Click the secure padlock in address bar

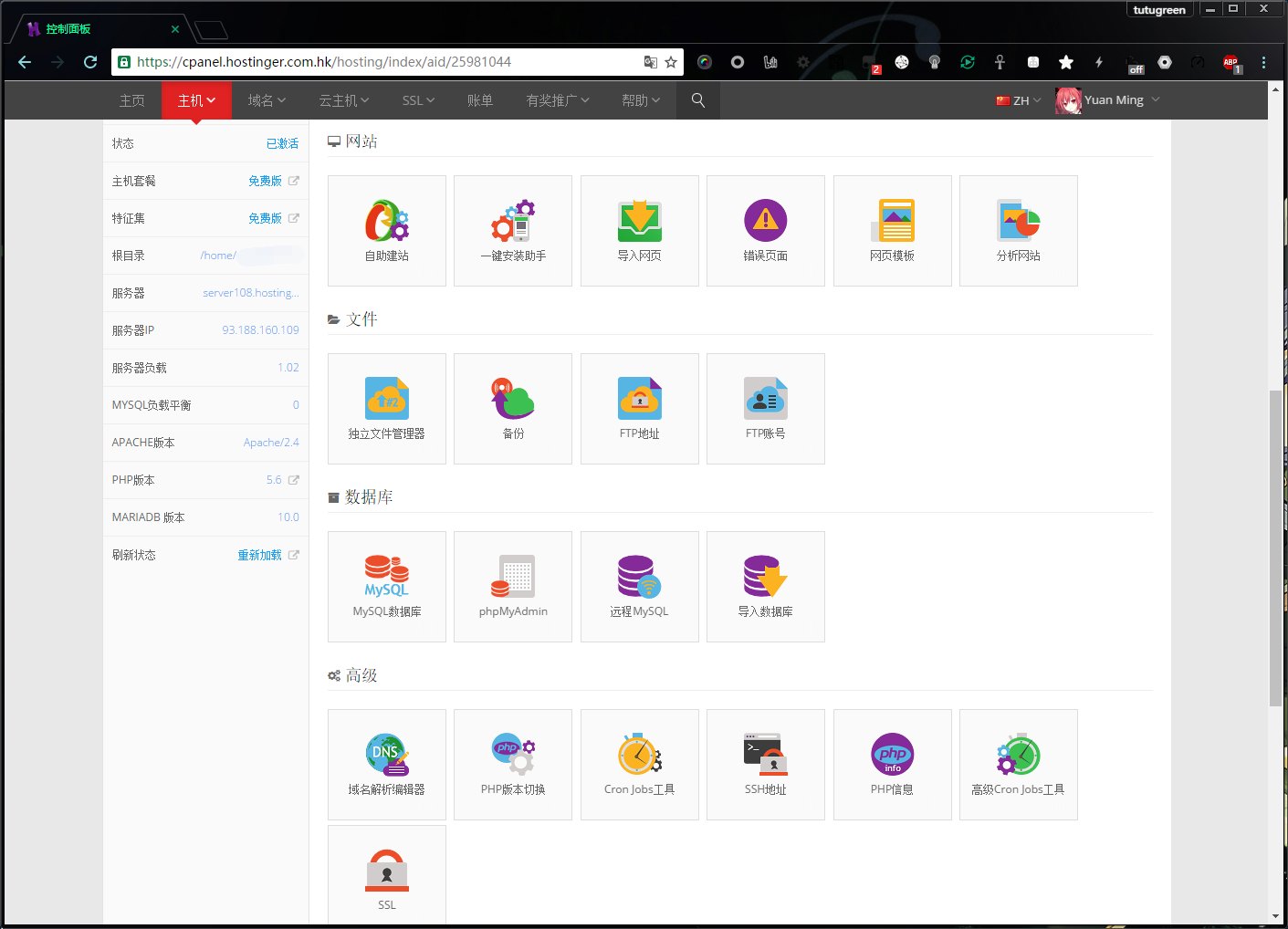pos(124,62)
